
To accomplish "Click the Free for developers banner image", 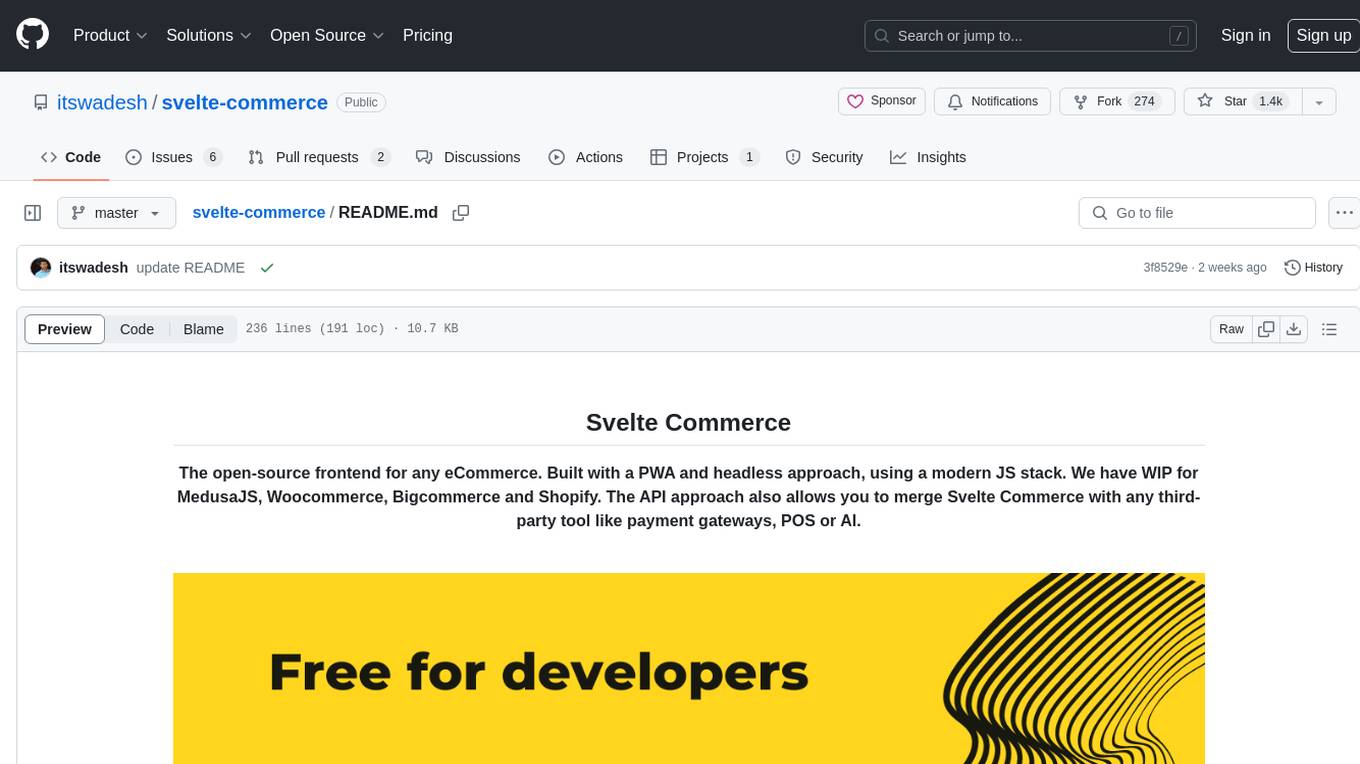I will pyautogui.click(x=689, y=668).
